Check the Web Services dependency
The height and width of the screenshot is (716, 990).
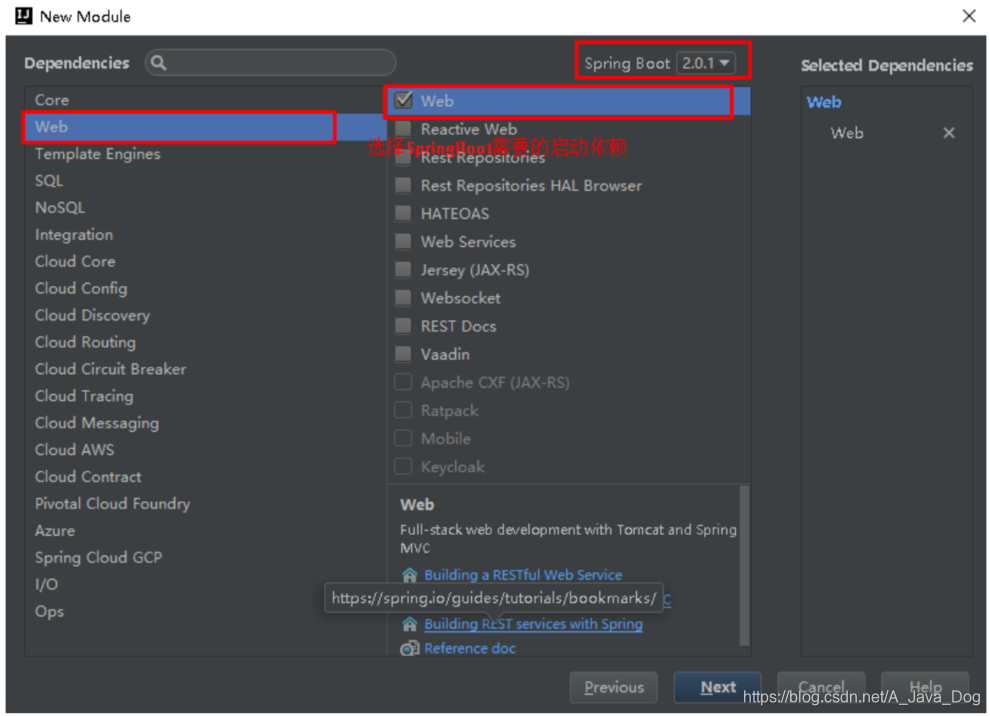point(403,241)
